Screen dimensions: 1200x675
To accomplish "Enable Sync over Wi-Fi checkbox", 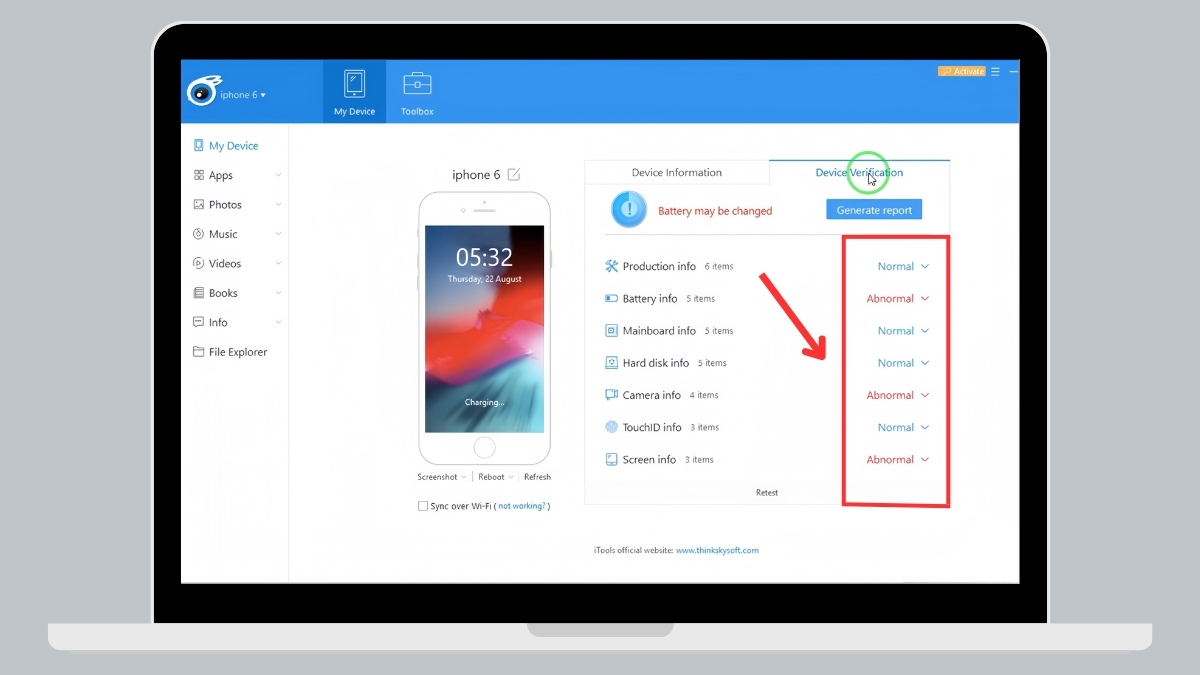I will 423,506.
